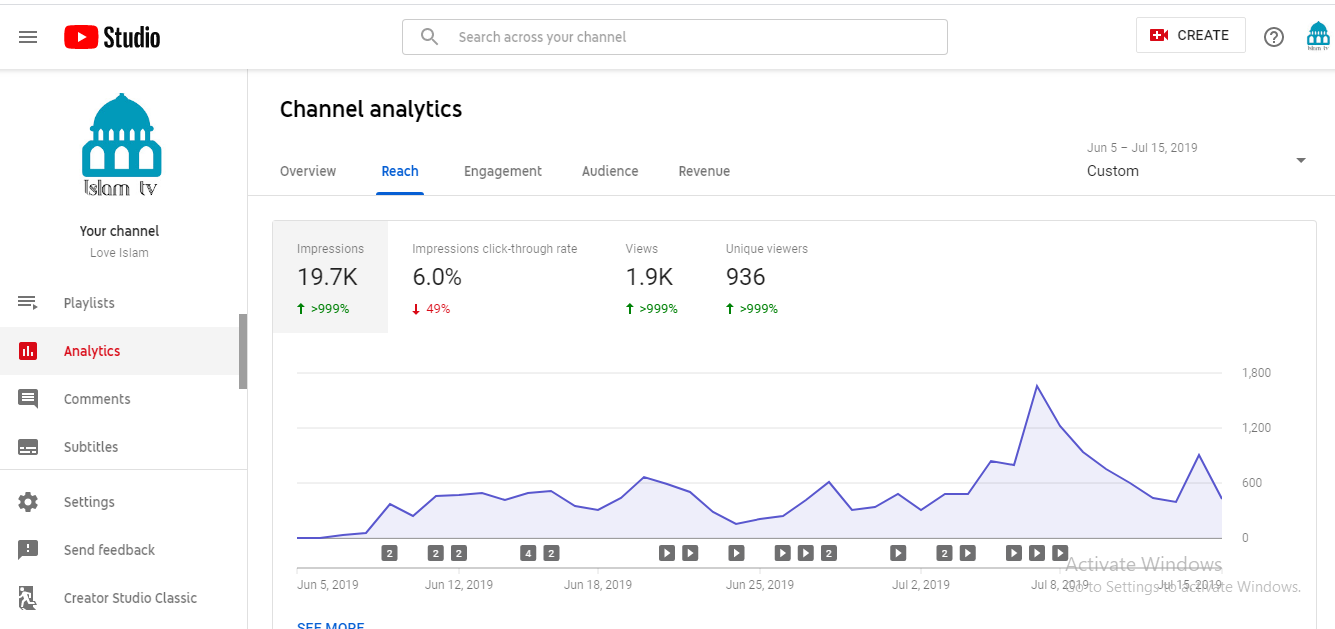This screenshot has width=1335, height=629.
Task: Open the Audience tab
Action: click(x=610, y=171)
